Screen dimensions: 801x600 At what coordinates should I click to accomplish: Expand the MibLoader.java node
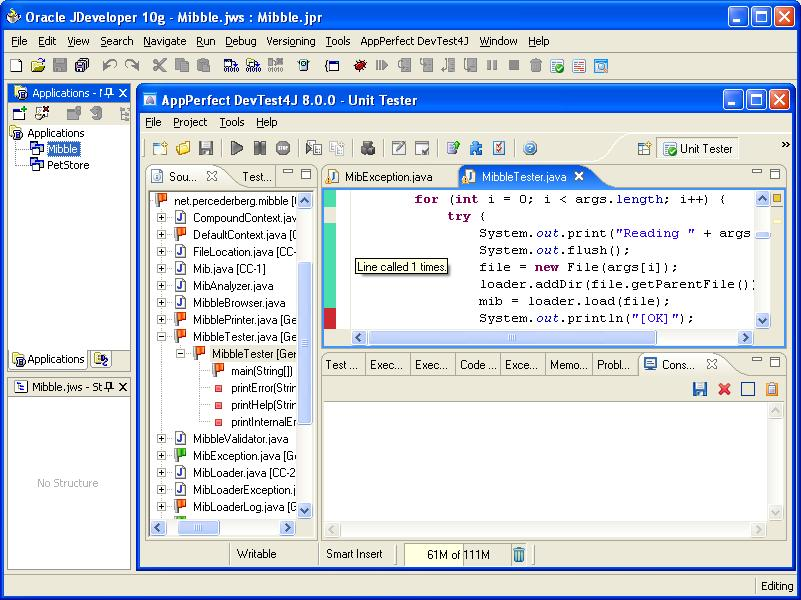[x=161, y=472]
